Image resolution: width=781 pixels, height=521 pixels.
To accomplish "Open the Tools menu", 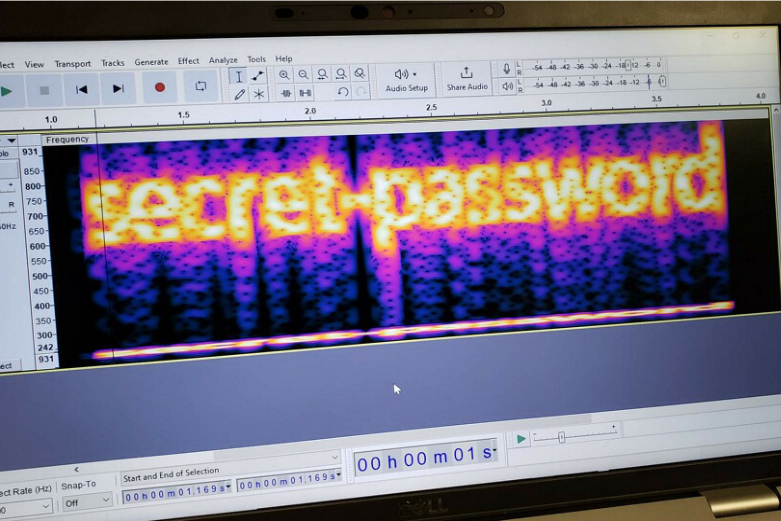I will coord(257,59).
